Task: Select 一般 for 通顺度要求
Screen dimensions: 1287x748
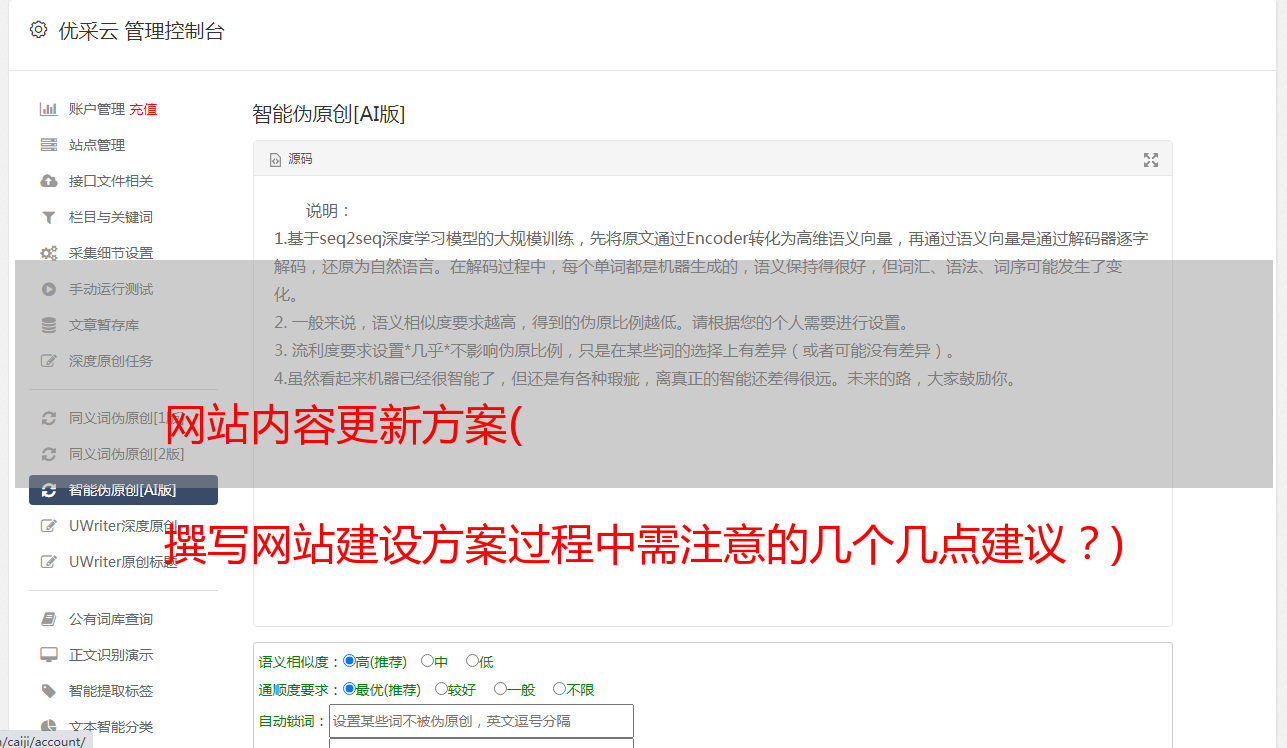Action: 500,689
